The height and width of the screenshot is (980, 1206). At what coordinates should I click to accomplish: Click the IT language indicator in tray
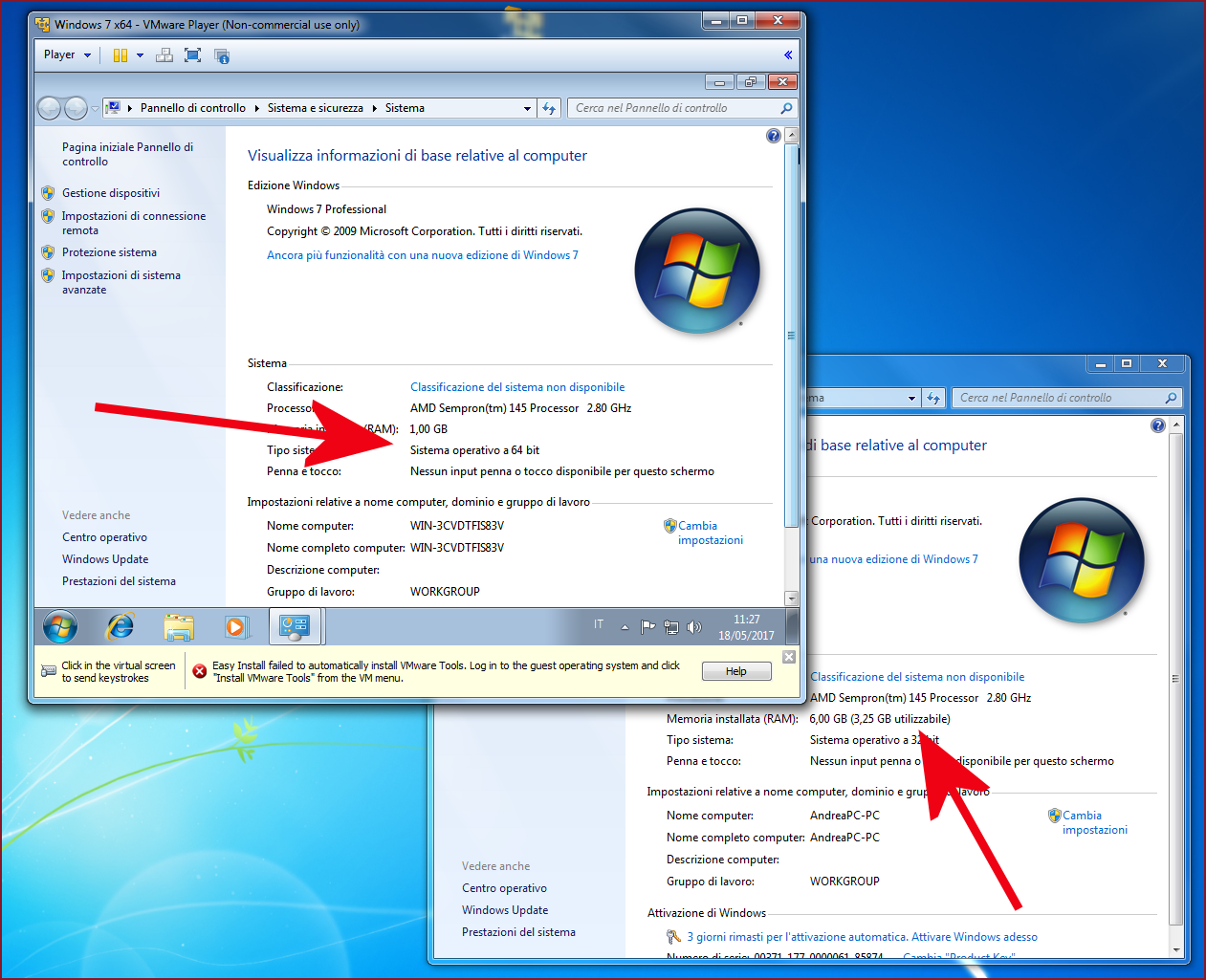pos(599,624)
